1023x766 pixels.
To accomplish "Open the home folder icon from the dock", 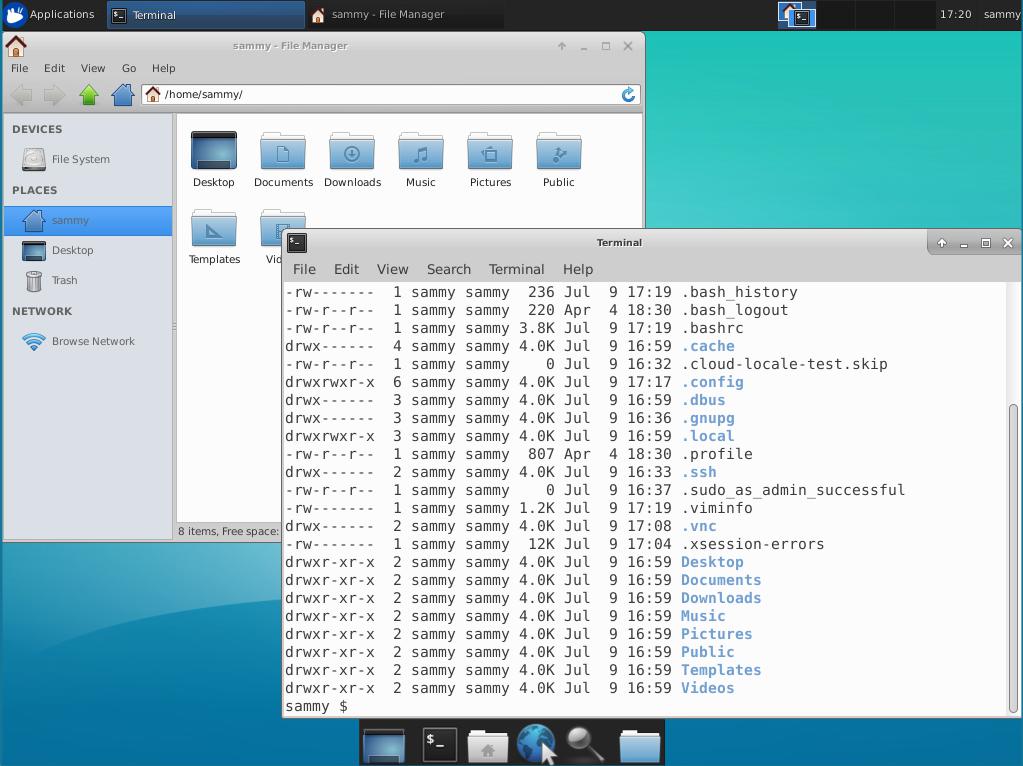I will tap(487, 743).
